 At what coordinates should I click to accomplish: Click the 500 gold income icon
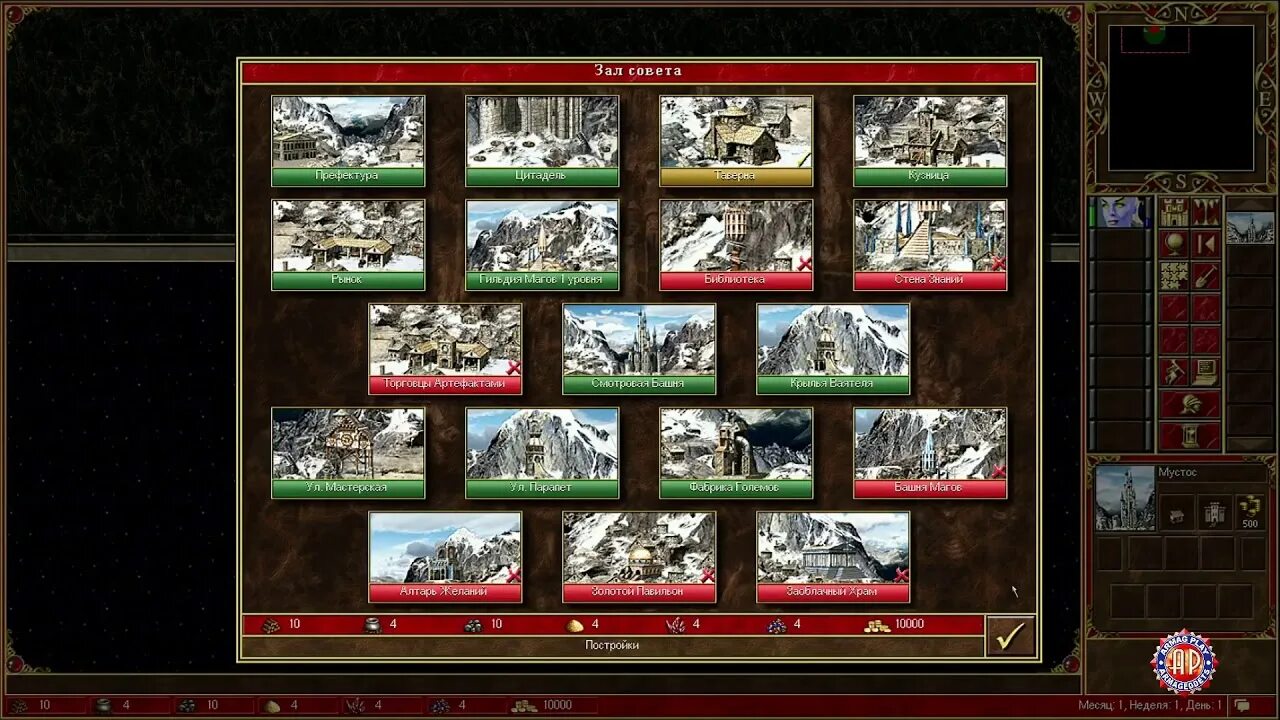(x=1250, y=511)
